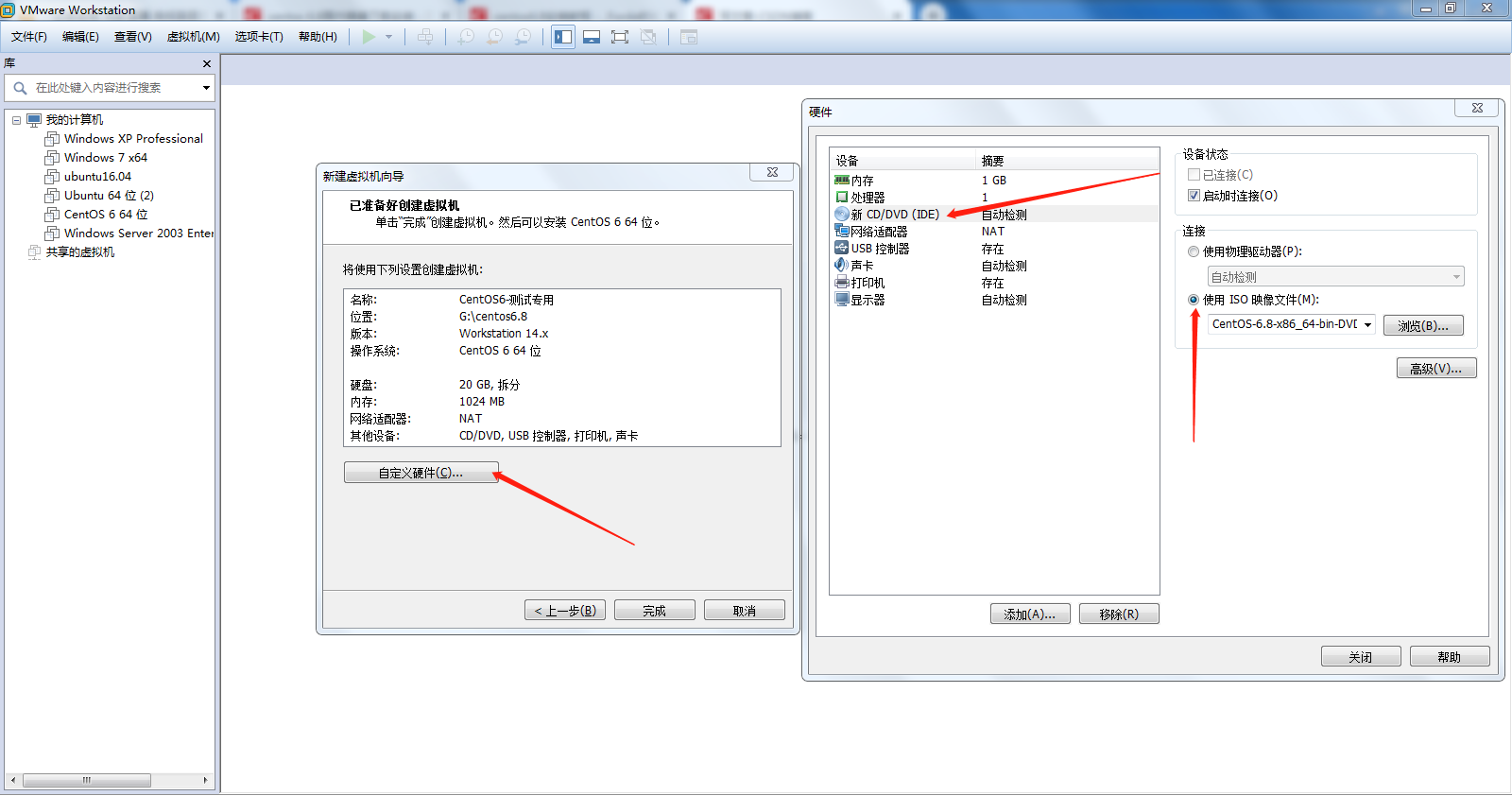Click the hardware dialog 帮助 button

1450,657
